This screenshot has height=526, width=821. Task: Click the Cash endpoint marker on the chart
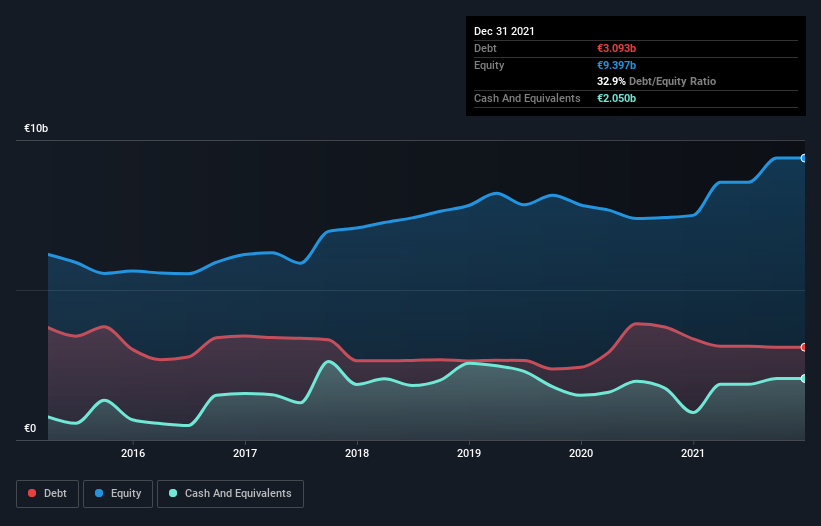point(804,378)
